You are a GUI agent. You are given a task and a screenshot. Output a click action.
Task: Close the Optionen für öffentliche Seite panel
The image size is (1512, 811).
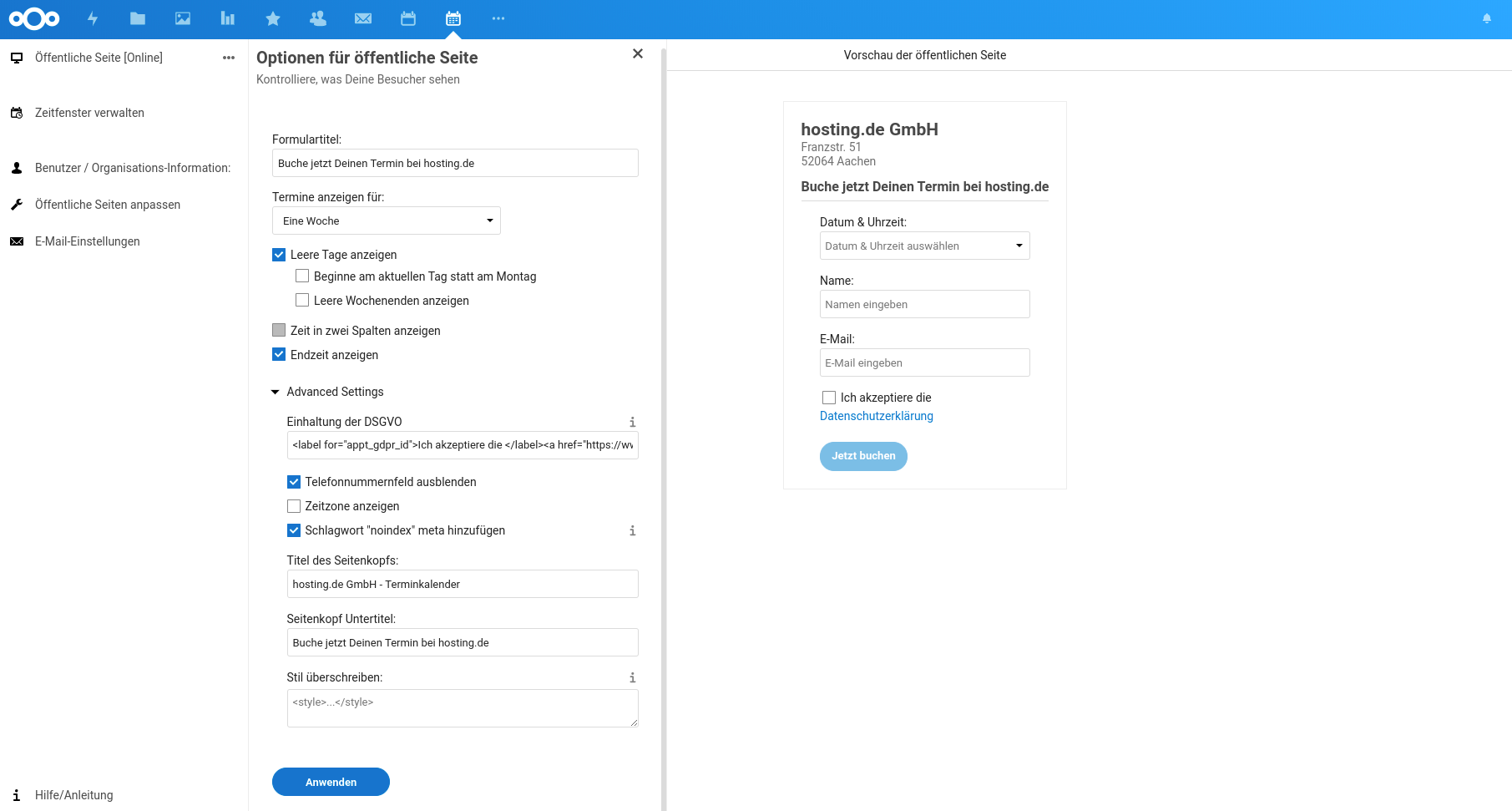pyautogui.click(x=638, y=53)
